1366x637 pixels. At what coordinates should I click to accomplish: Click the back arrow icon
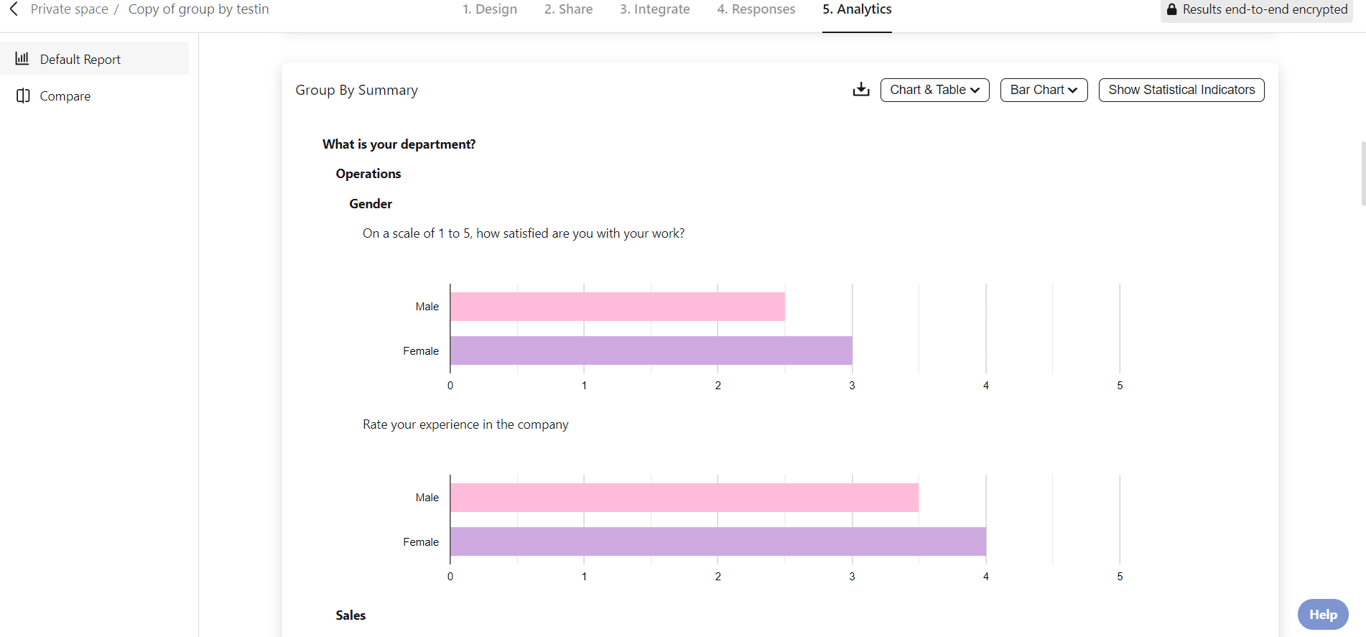14,9
